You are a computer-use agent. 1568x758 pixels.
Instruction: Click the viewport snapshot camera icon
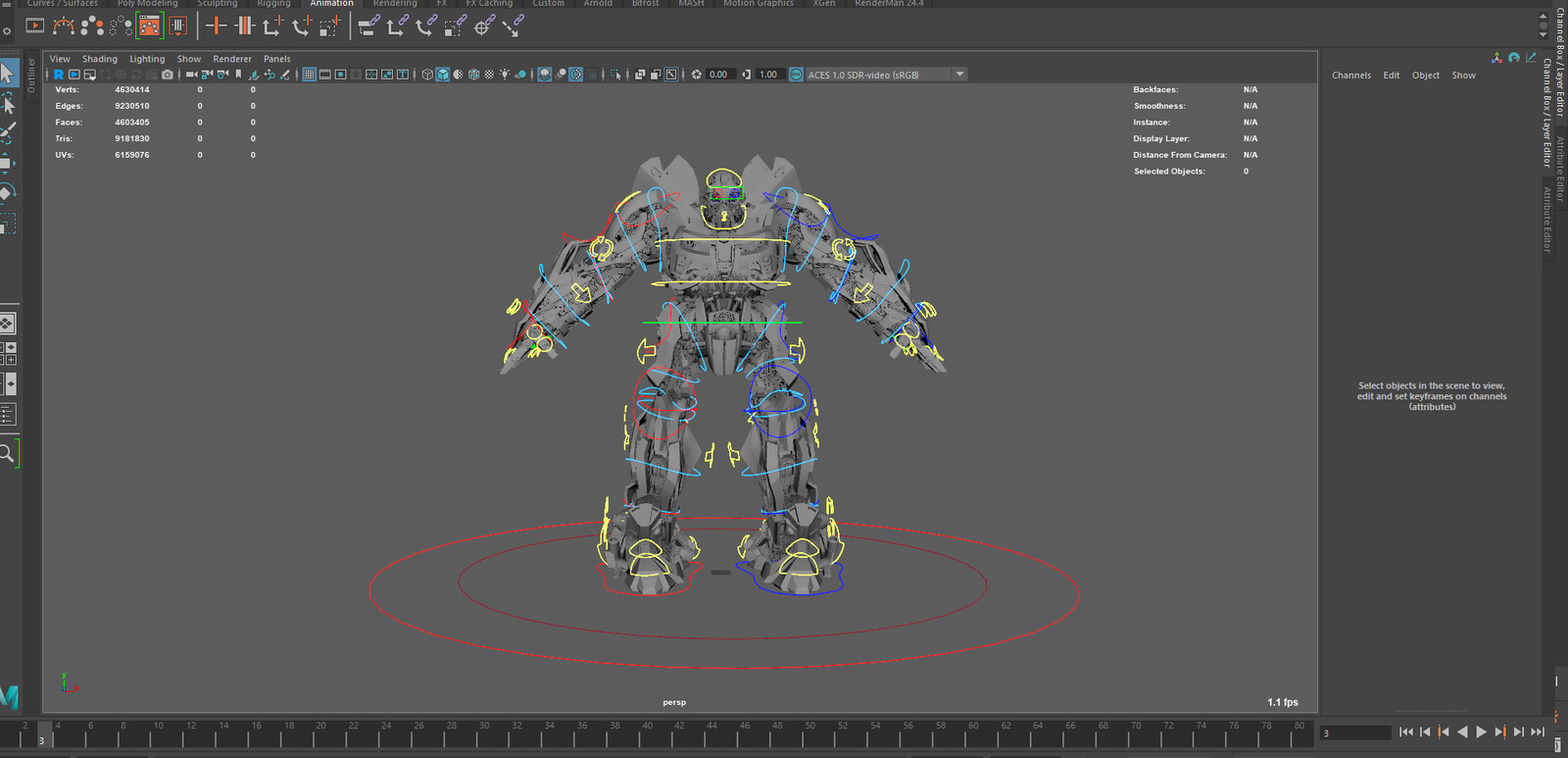(x=168, y=75)
